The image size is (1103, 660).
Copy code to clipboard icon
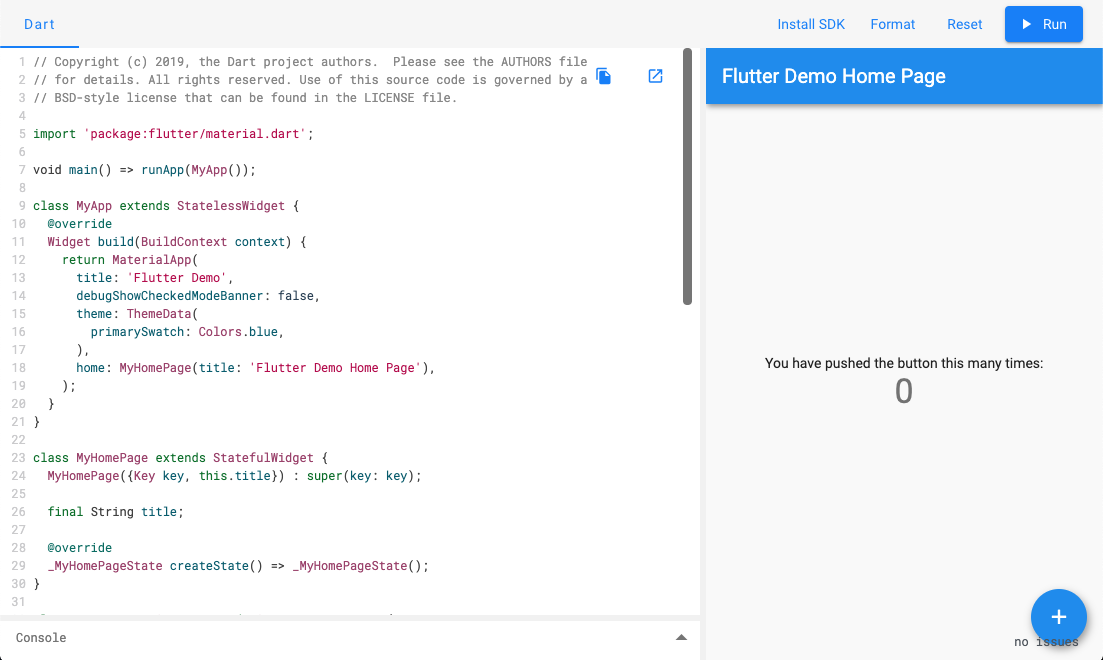click(x=604, y=76)
